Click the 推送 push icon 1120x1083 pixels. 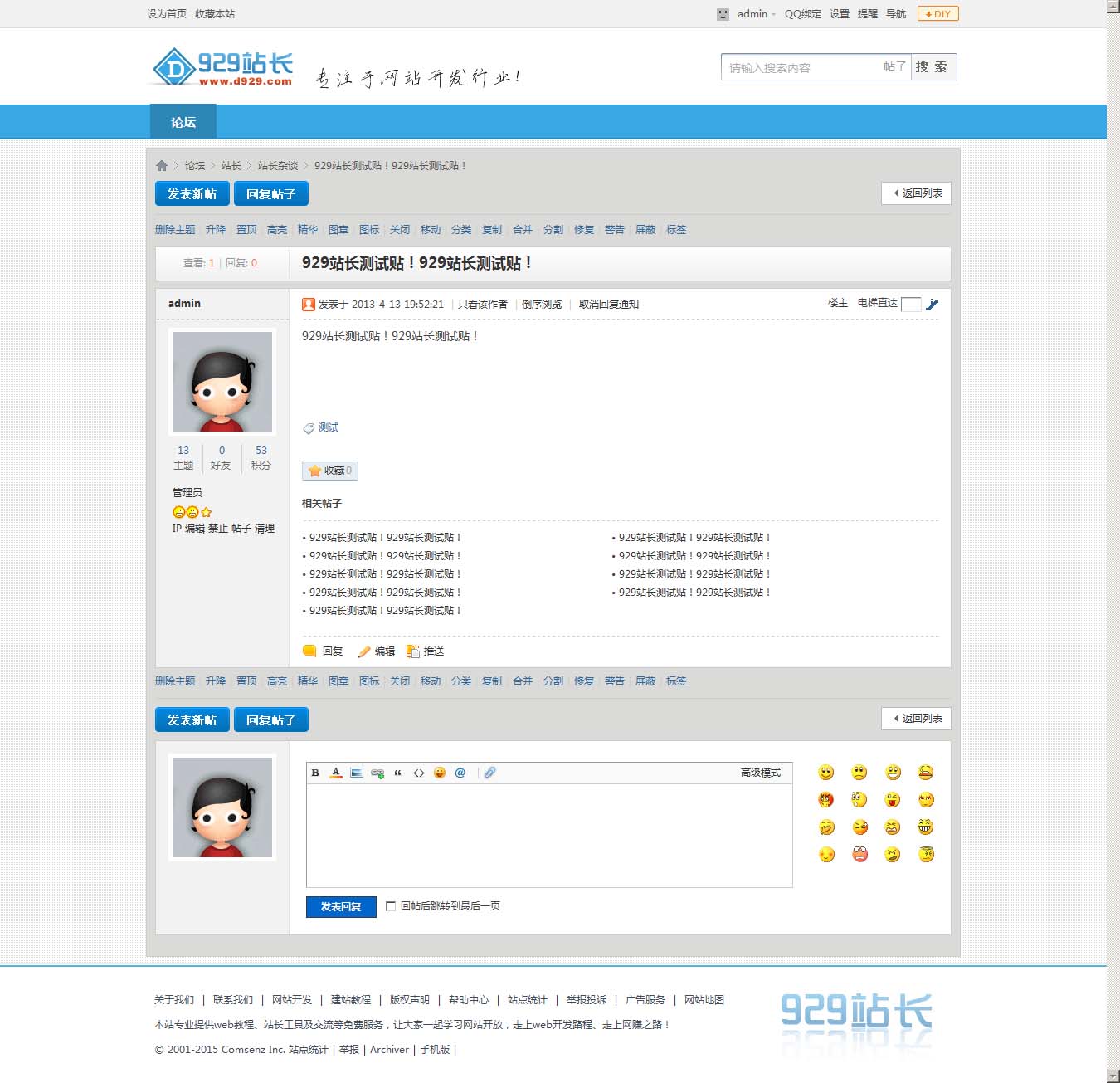click(412, 651)
